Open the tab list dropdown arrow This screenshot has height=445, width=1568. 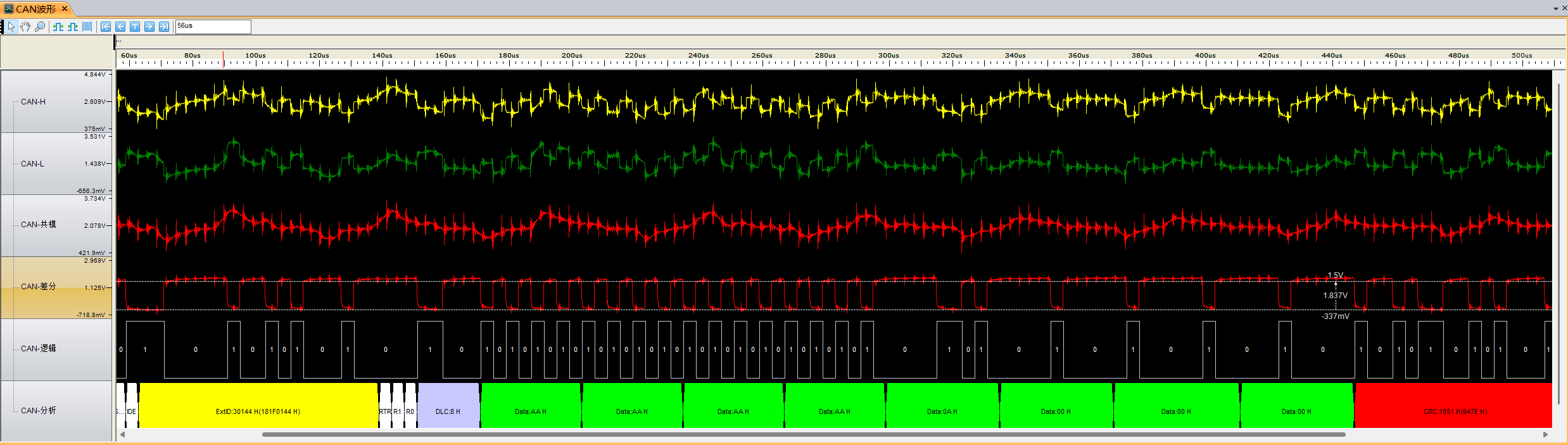1556,9
